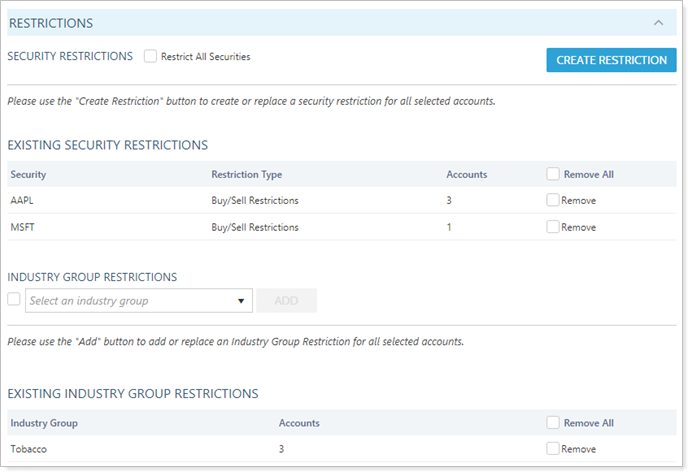
Task: Click Accounts header in industry group table
Action: coord(299,423)
